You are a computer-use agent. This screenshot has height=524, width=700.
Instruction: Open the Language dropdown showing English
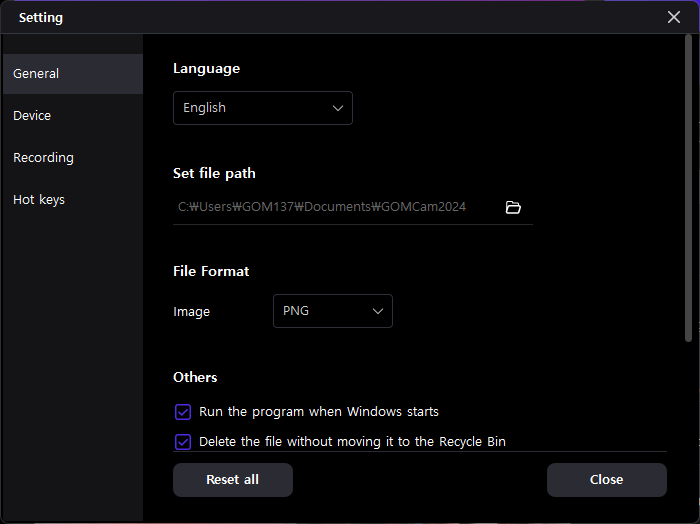[262, 108]
